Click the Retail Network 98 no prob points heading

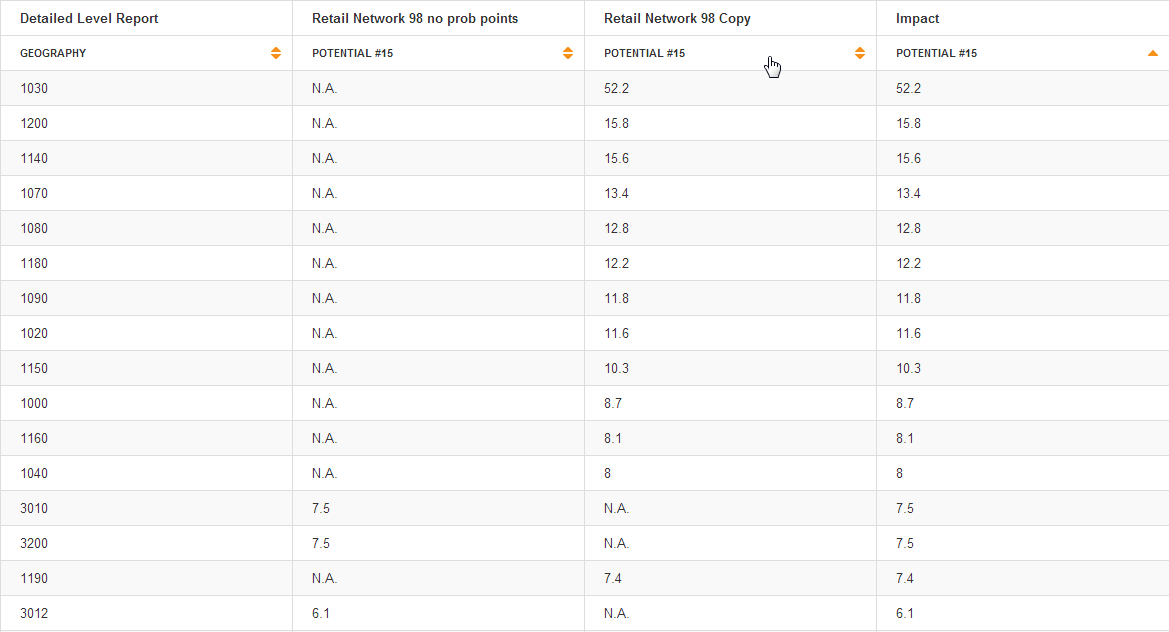click(x=415, y=19)
